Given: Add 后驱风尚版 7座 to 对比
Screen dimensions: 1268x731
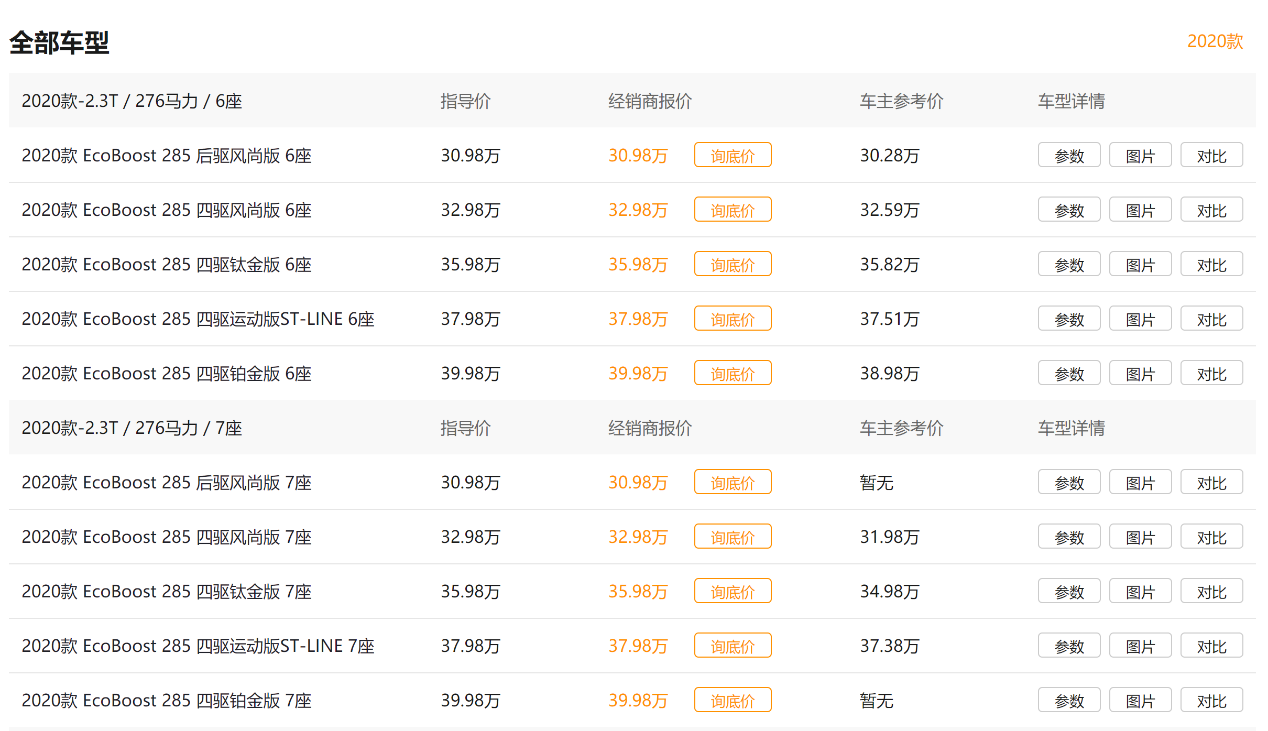Looking at the screenshot, I should (1212, 482).
